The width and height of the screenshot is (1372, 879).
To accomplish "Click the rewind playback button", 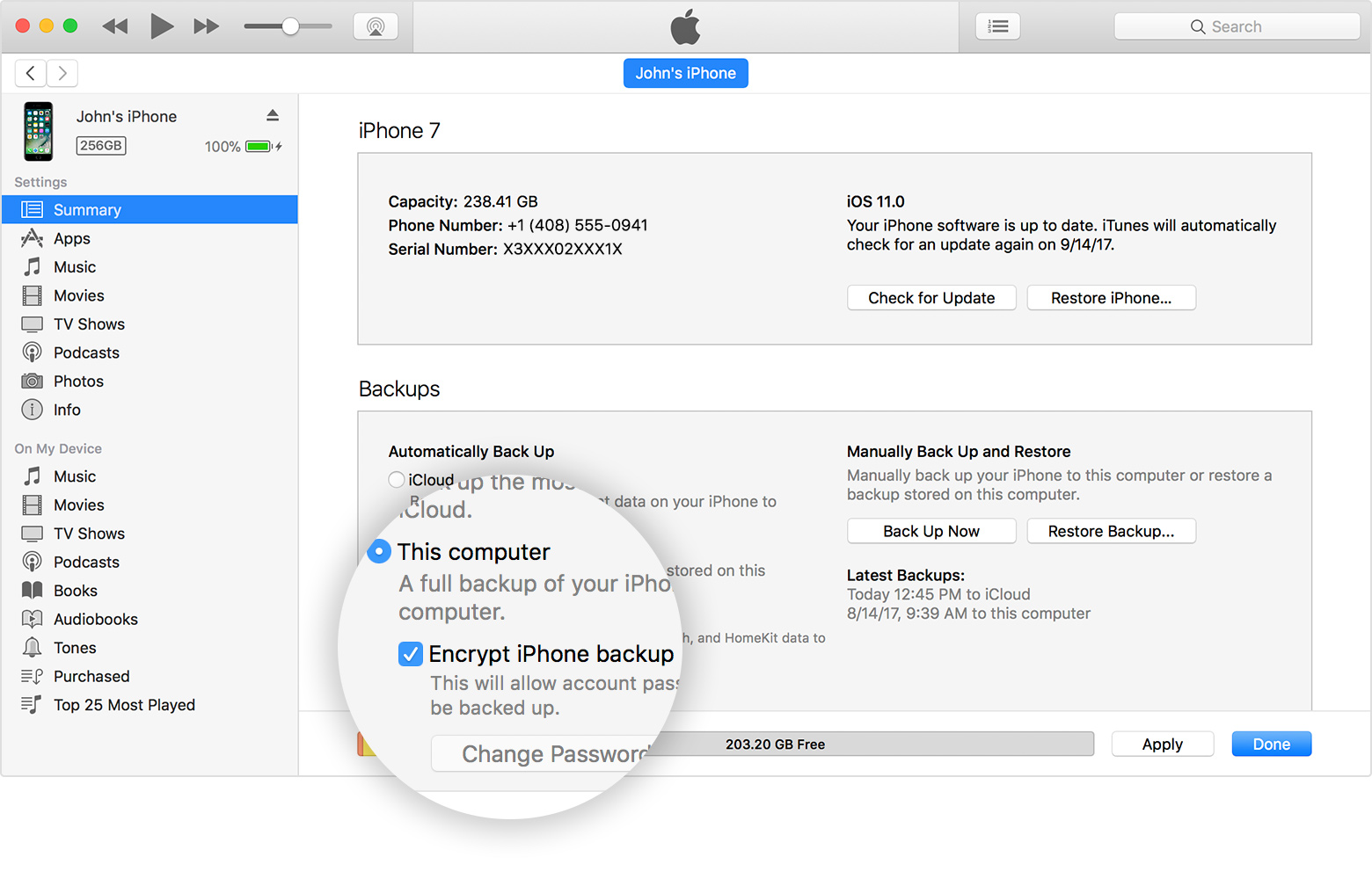I will coord(115,26).
